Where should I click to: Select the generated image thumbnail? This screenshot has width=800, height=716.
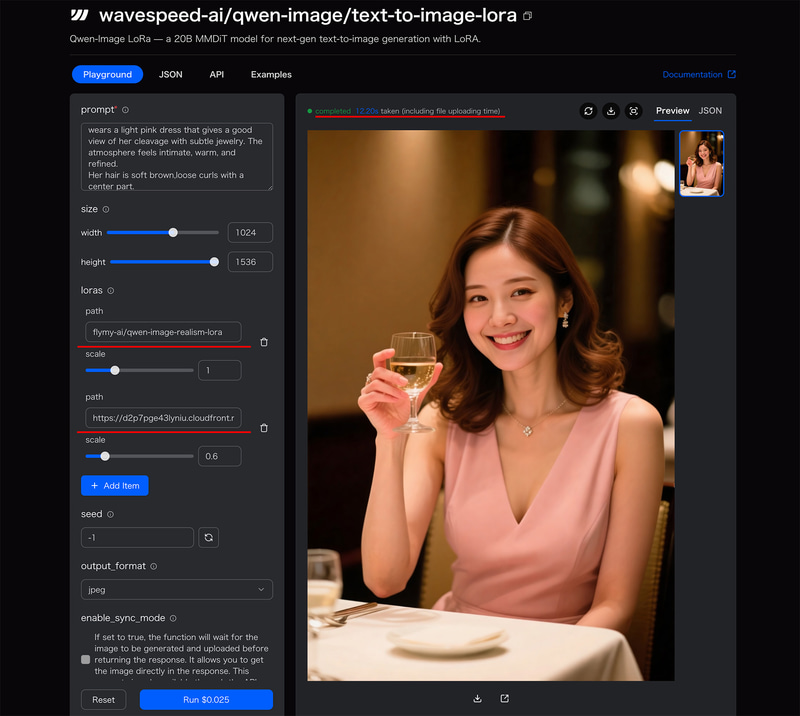[701, 163]
